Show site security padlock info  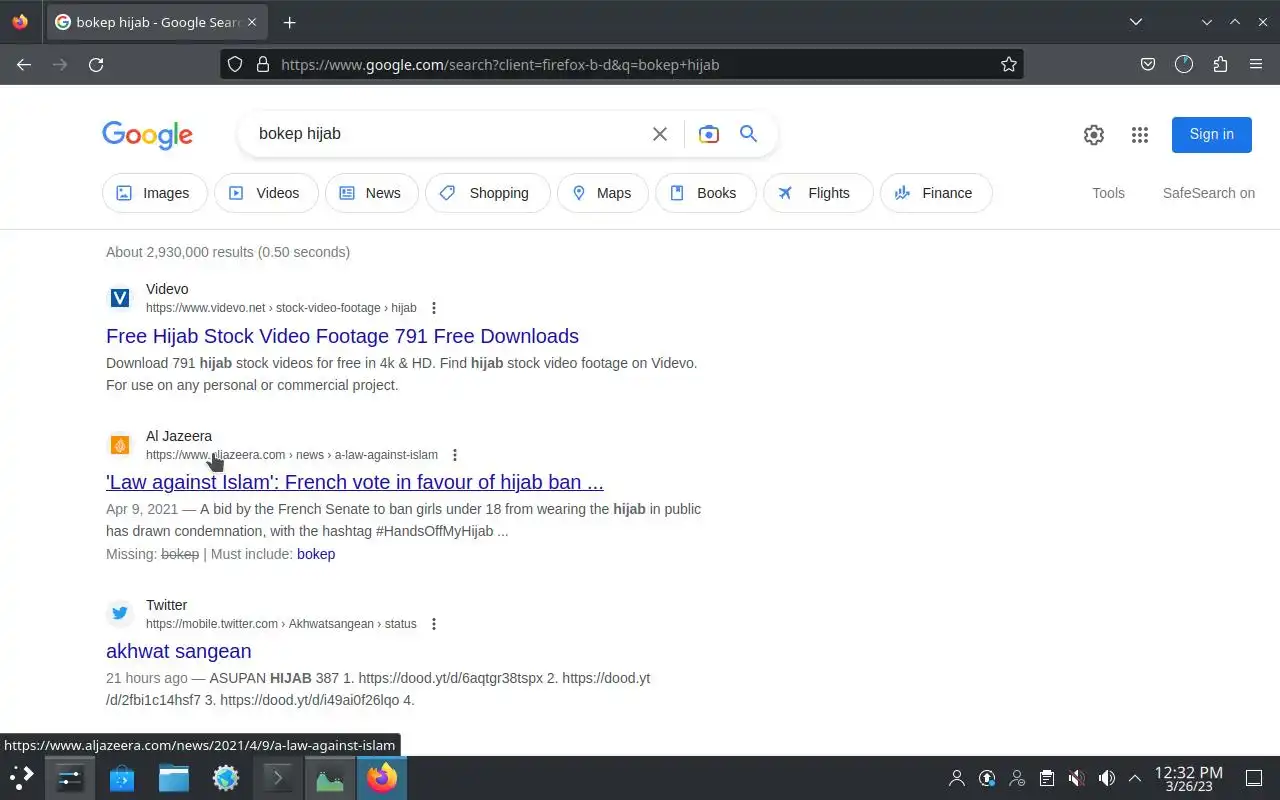pyautogui.click(x=263, y=64)
